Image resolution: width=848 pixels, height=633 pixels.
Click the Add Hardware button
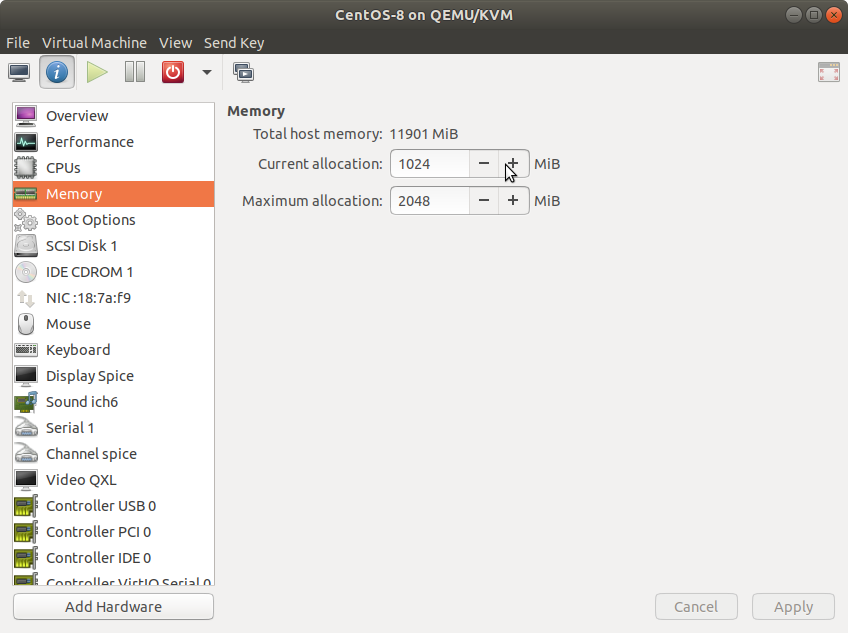(x=114, y=606)
